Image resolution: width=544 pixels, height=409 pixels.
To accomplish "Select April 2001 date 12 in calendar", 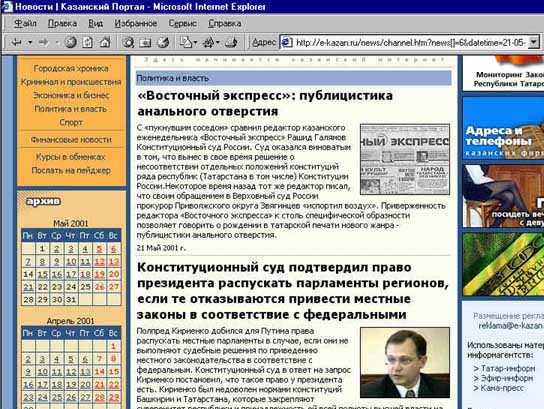I will click(71, 372).
